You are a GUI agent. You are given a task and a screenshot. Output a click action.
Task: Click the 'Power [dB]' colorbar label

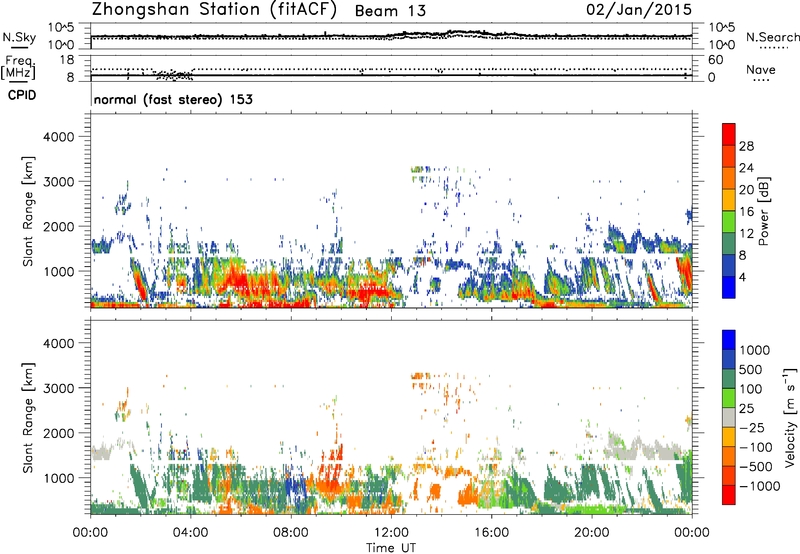pos(764,211)
